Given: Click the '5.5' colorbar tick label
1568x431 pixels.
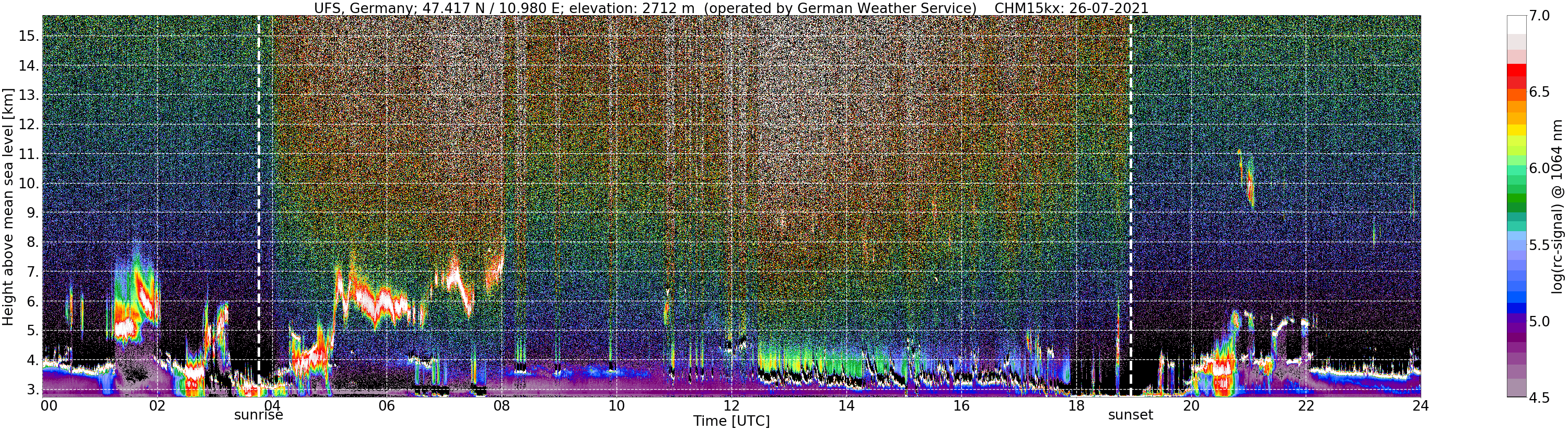Looking at the screenshot, I should pyautogui.click(x=1539, y=244).
